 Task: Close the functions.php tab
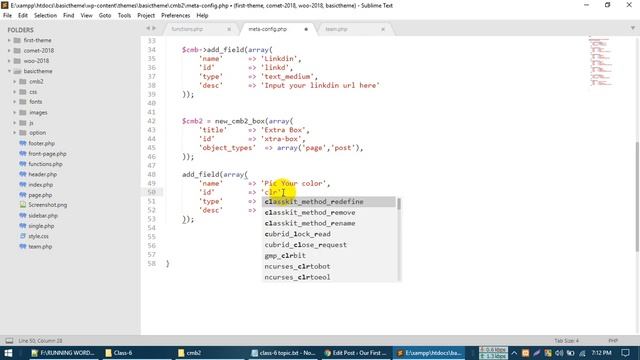229,29
